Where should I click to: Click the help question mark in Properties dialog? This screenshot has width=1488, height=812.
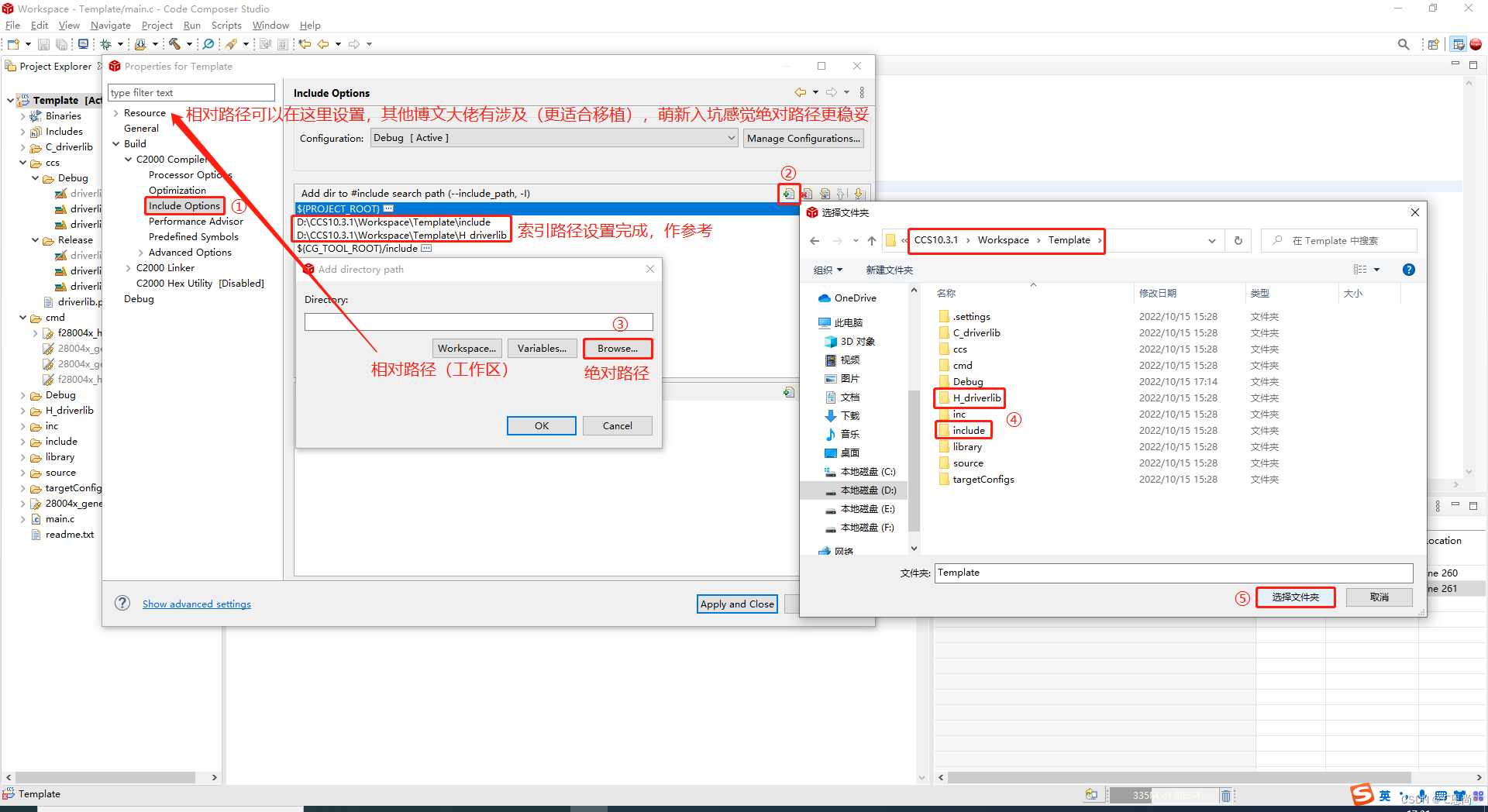click(x=122, y=603)
